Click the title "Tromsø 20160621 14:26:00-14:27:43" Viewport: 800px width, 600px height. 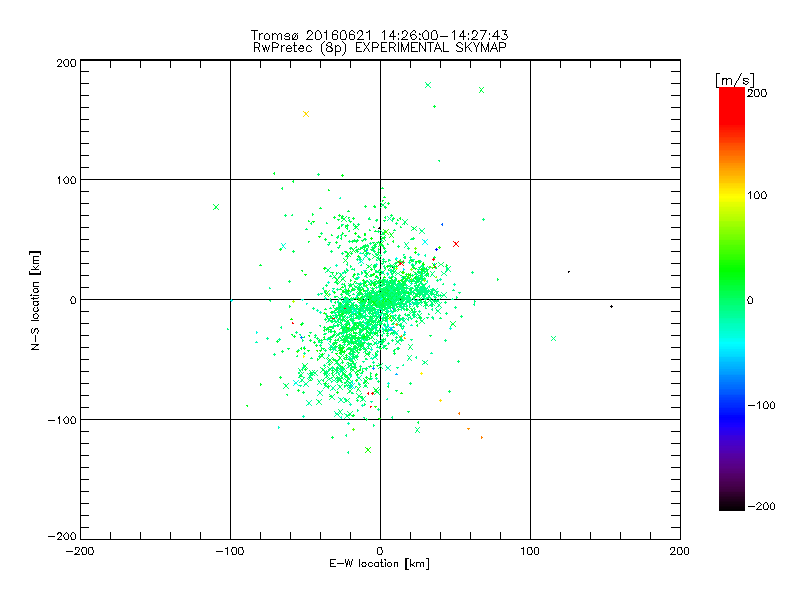379,35
